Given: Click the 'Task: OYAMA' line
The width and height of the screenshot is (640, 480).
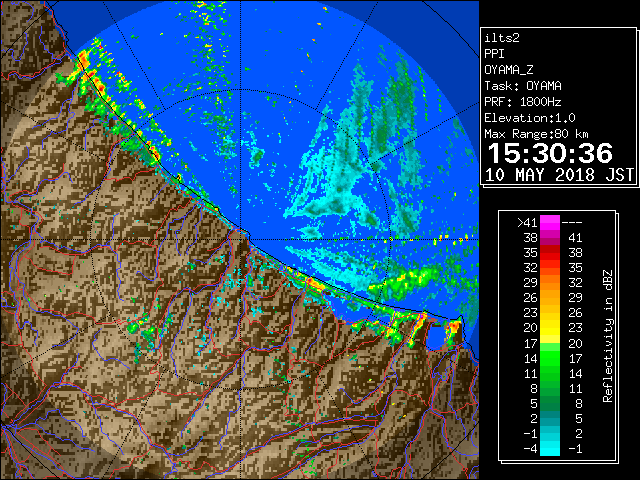Looking at the screenshot, I should pyautogui.click(x=523, y=86).
